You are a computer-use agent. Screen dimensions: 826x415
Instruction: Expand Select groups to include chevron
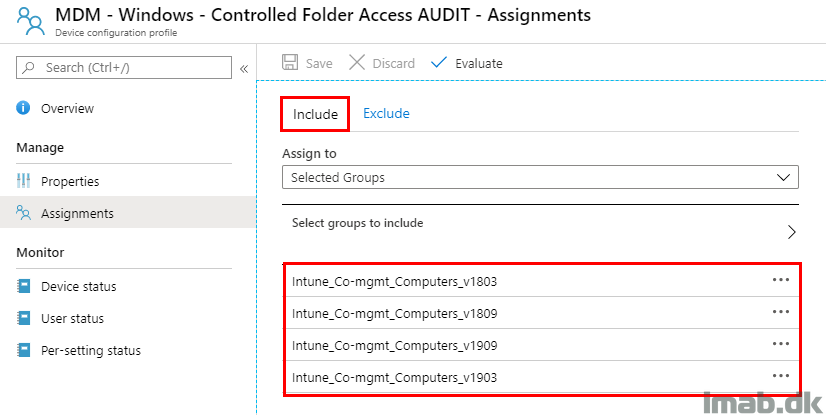pos(791,232)
